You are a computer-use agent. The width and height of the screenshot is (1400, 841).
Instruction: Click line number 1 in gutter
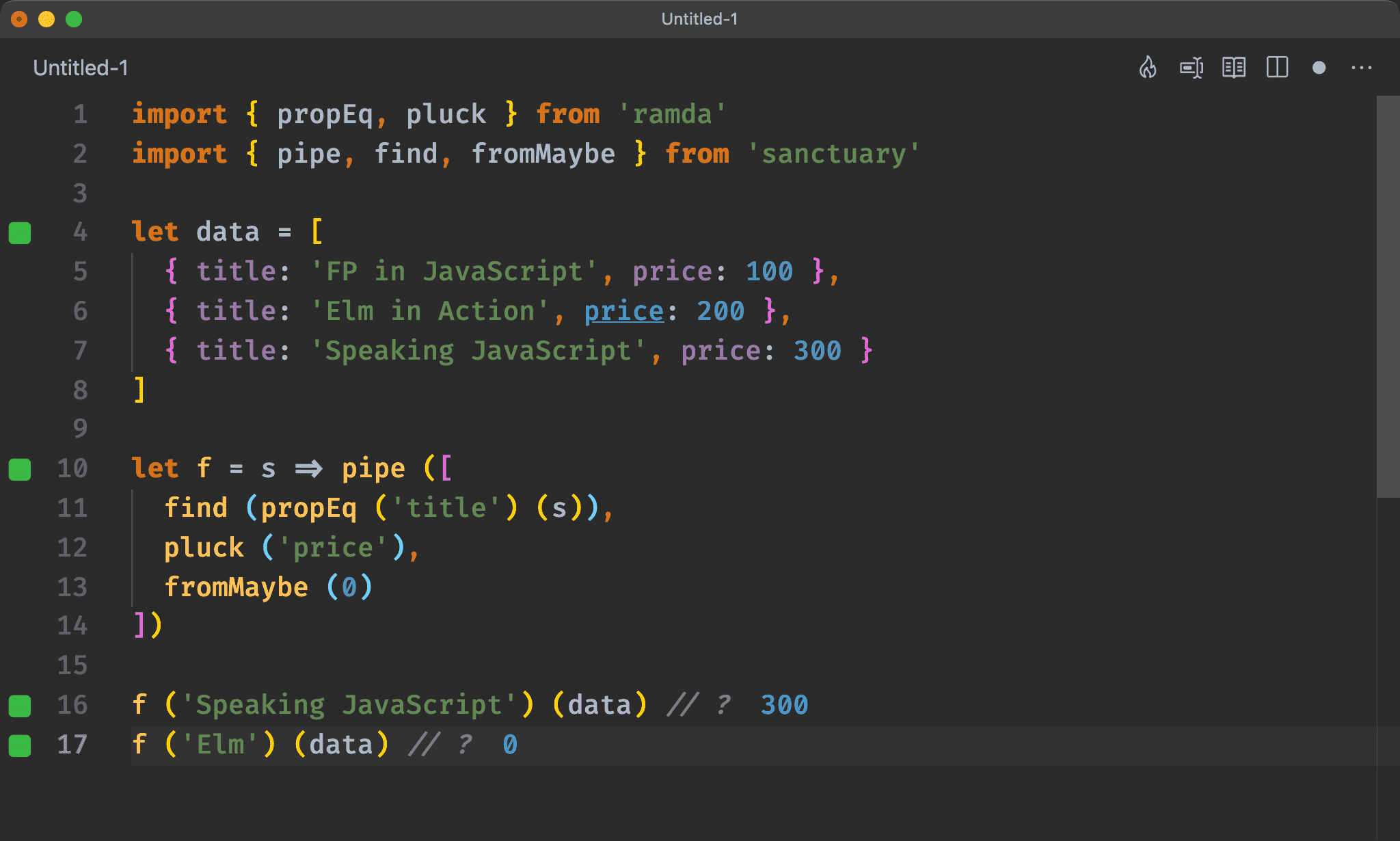pos(80,114)
